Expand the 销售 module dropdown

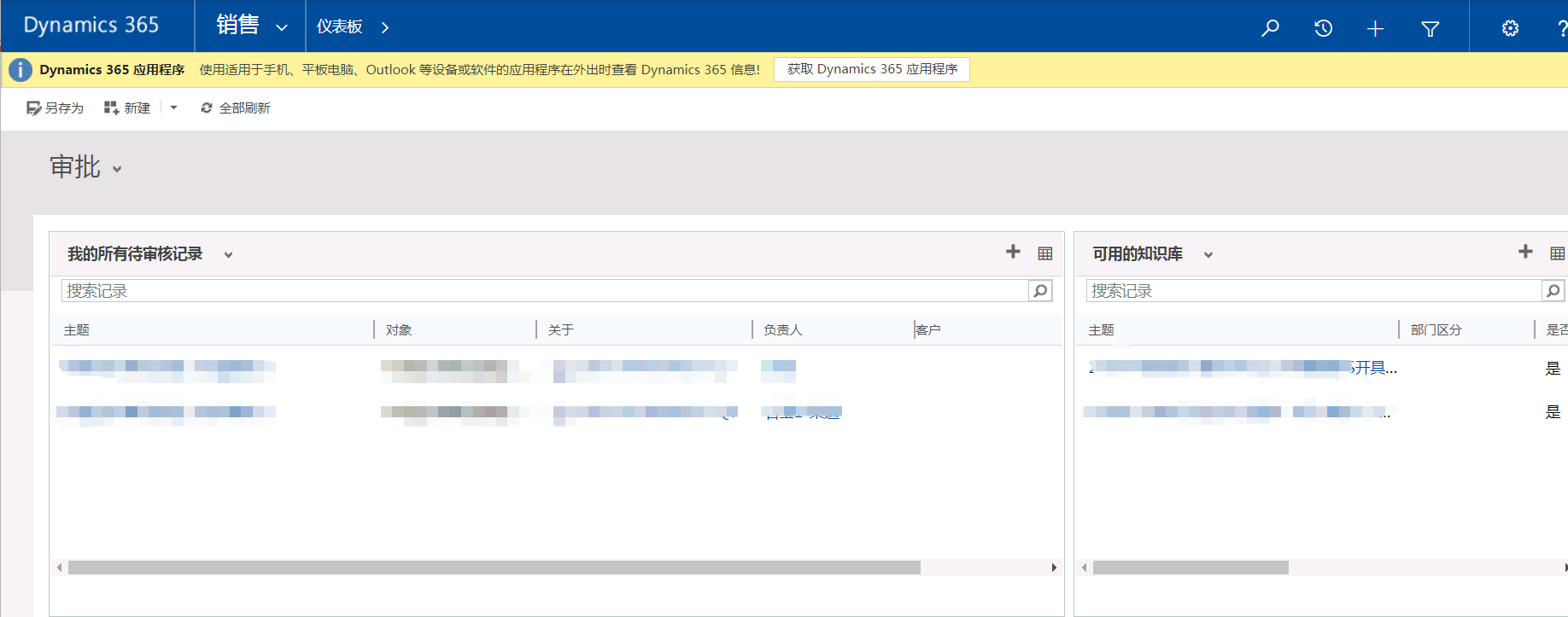point(281,28)
